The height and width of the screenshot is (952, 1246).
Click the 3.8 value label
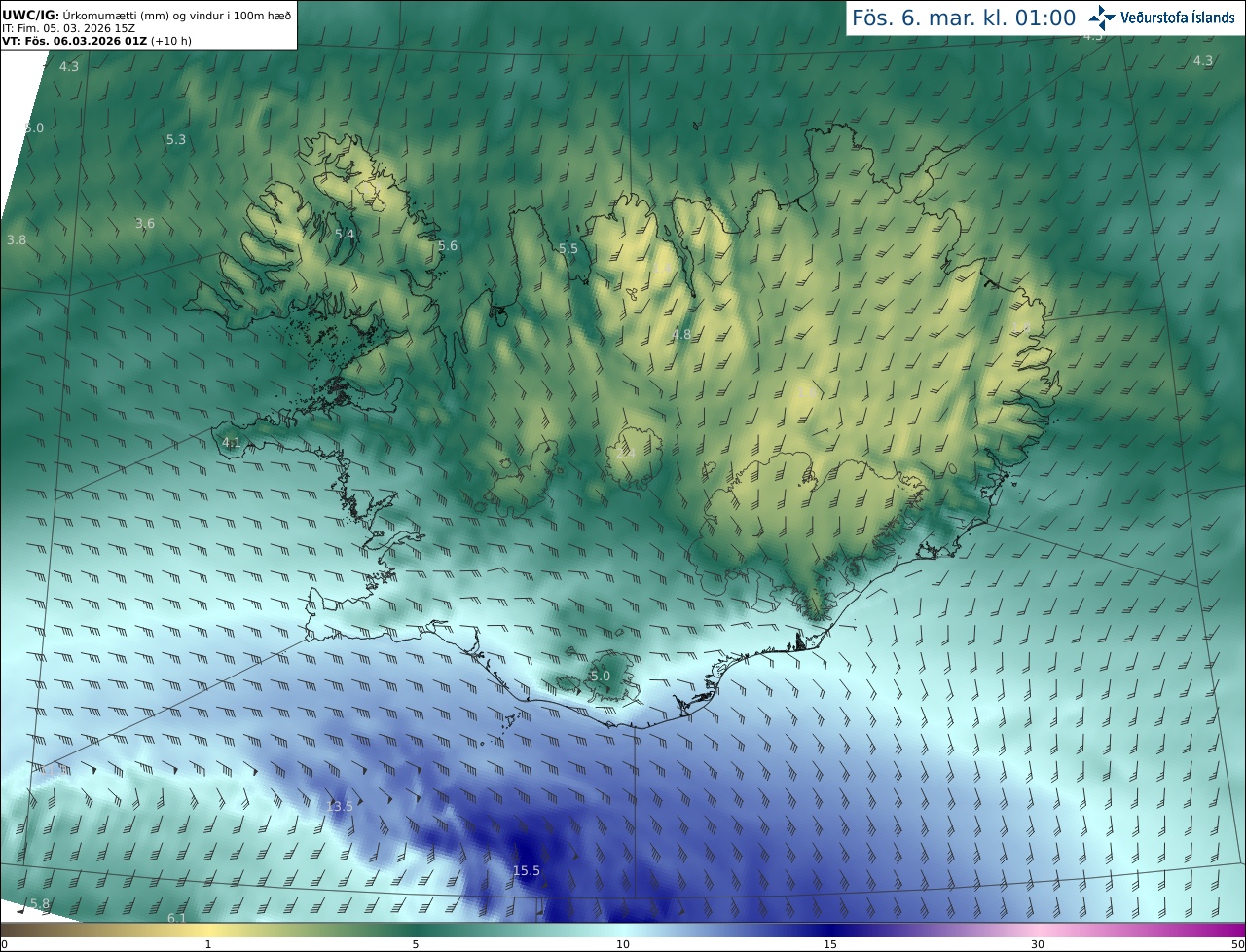point(17,239)
